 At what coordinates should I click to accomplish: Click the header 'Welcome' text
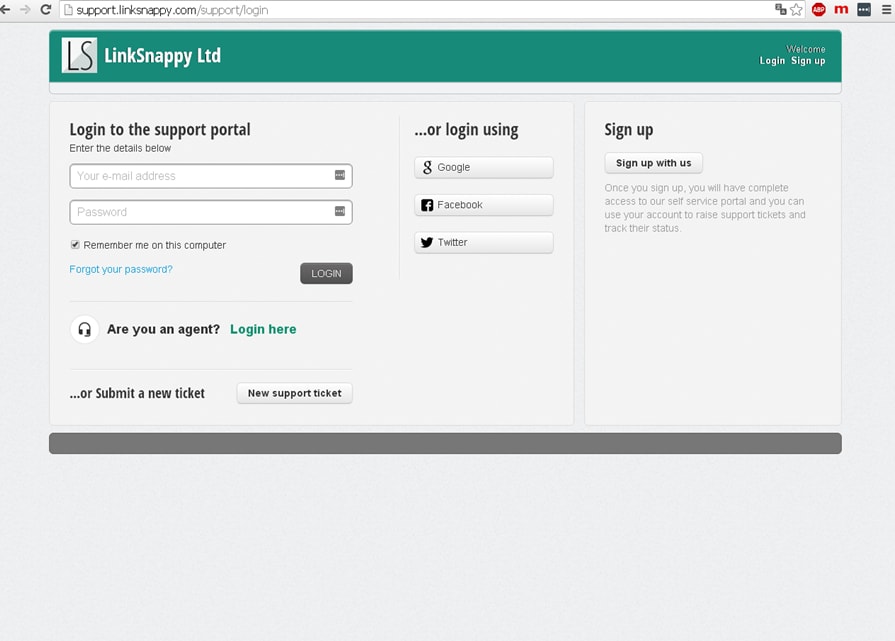(805, 49)
